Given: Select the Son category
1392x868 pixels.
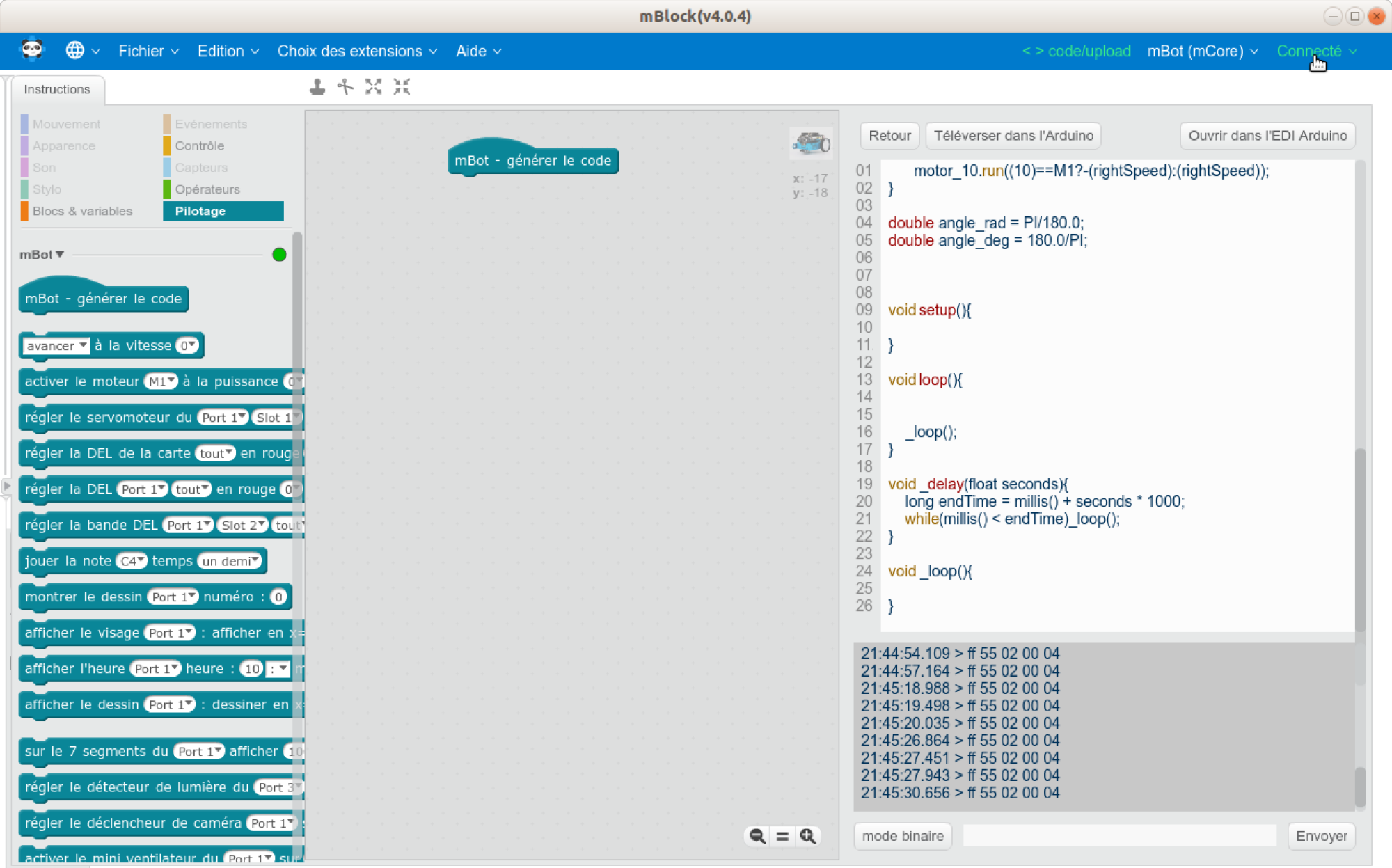Looking at the screenshot, I should 44,167.
